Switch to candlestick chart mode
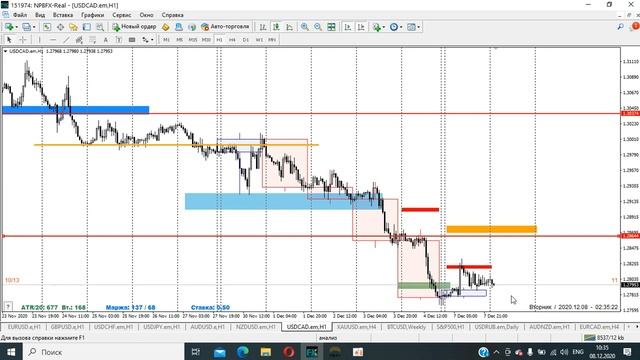This screenshot has width=640, height=360. click(x=276, y=27)
